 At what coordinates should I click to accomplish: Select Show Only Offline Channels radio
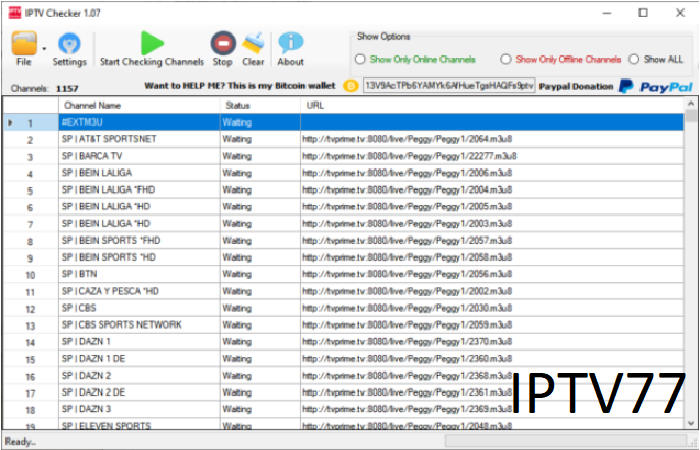[x=505, y=59]
